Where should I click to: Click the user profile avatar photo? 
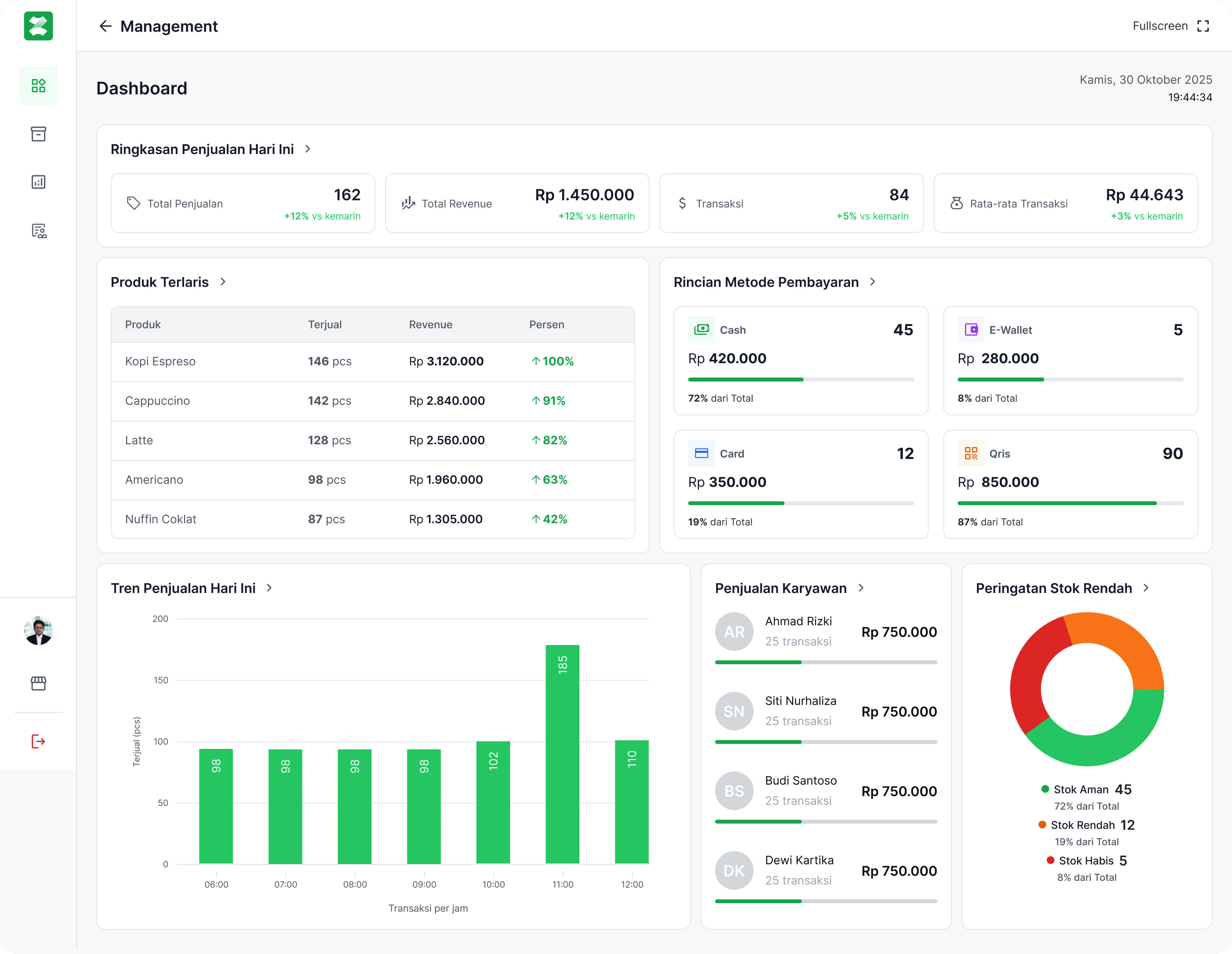coord(38,630)
